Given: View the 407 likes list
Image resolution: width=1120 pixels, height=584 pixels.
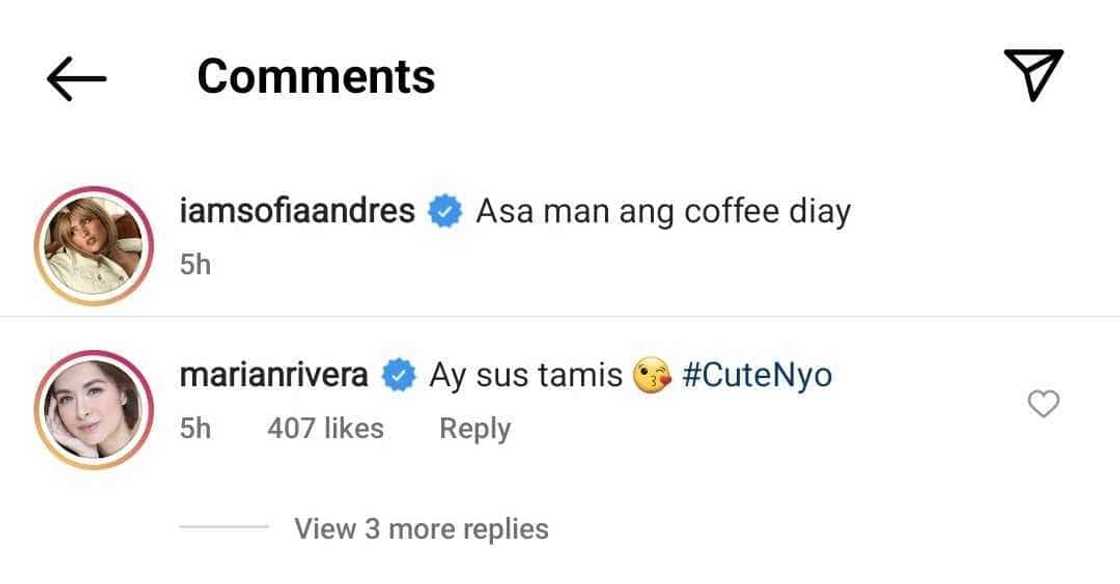Looking at the screenshot, I should pos(325,427).
